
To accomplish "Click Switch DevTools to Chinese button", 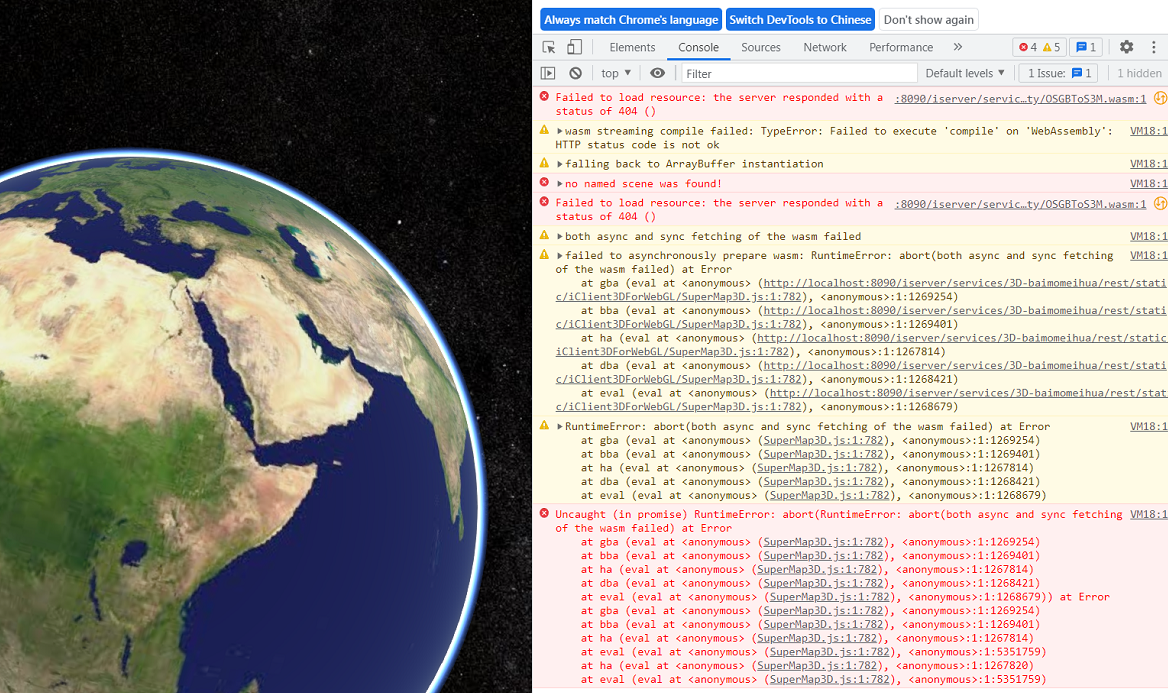I will [x=800, y=19].
